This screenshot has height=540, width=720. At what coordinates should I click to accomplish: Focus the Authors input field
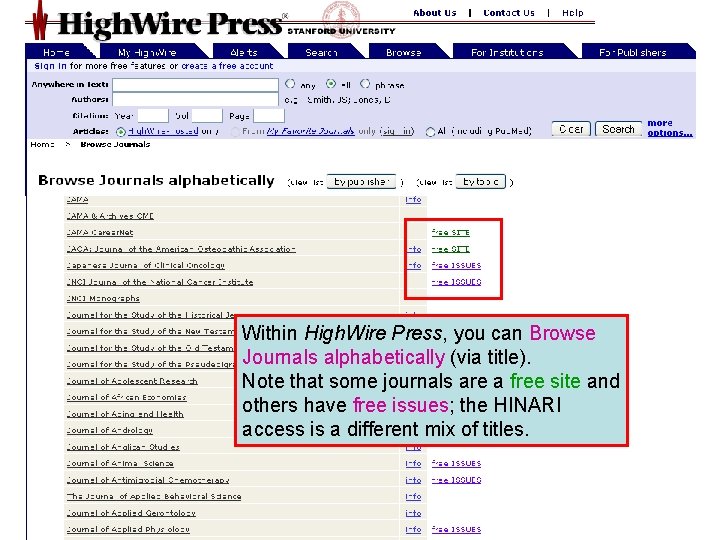(x=195, y=100)
